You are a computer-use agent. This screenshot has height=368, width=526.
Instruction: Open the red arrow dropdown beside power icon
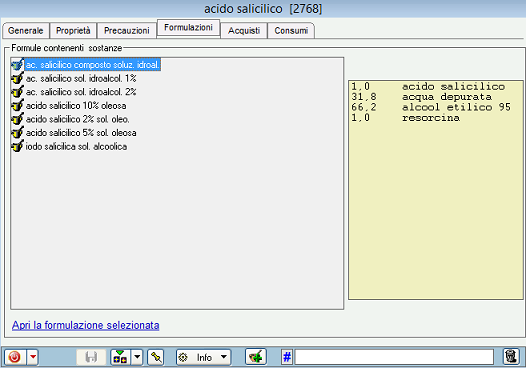tap(33, 357)
